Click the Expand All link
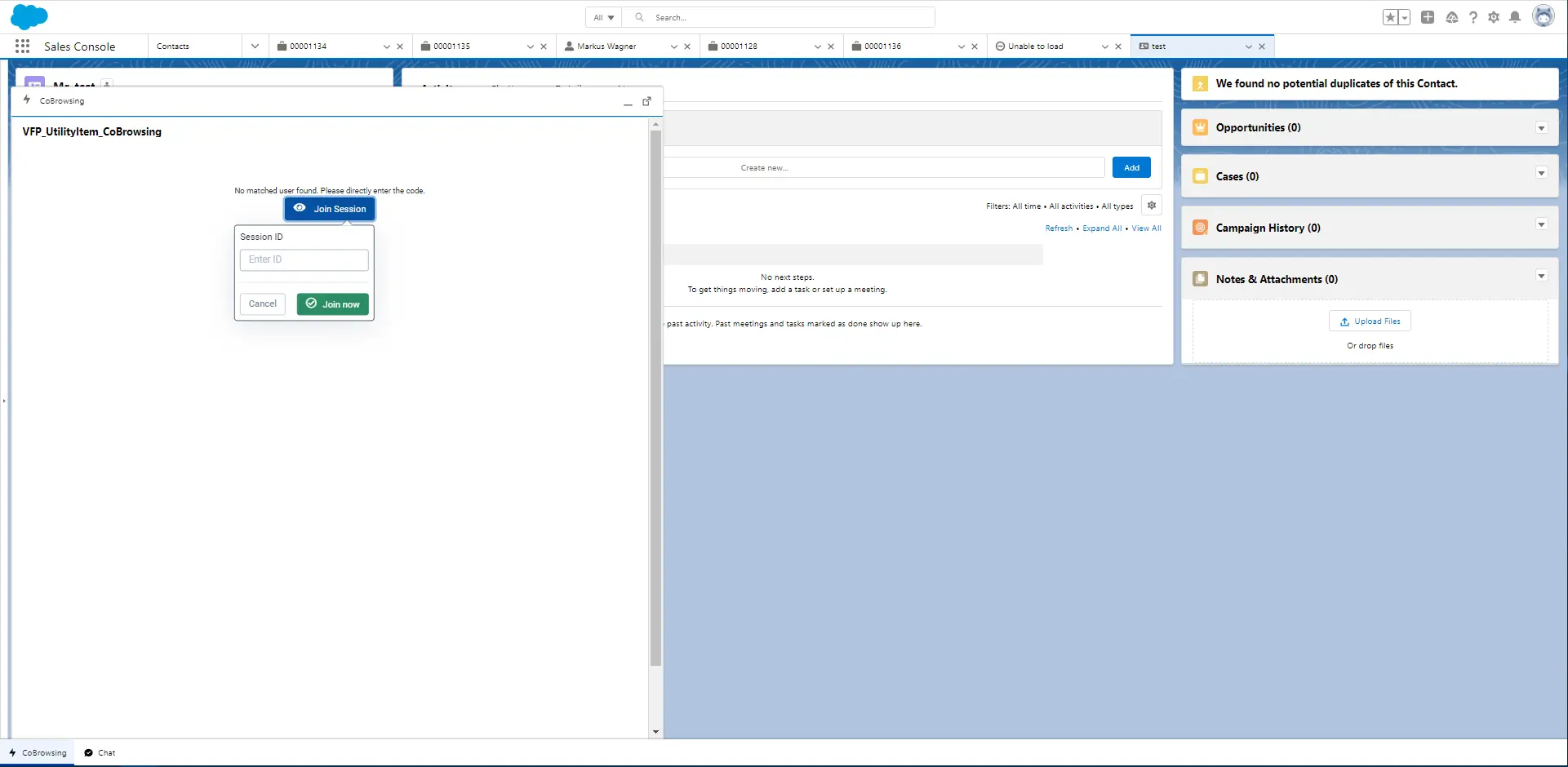1568x767 pixels. 1102,228
